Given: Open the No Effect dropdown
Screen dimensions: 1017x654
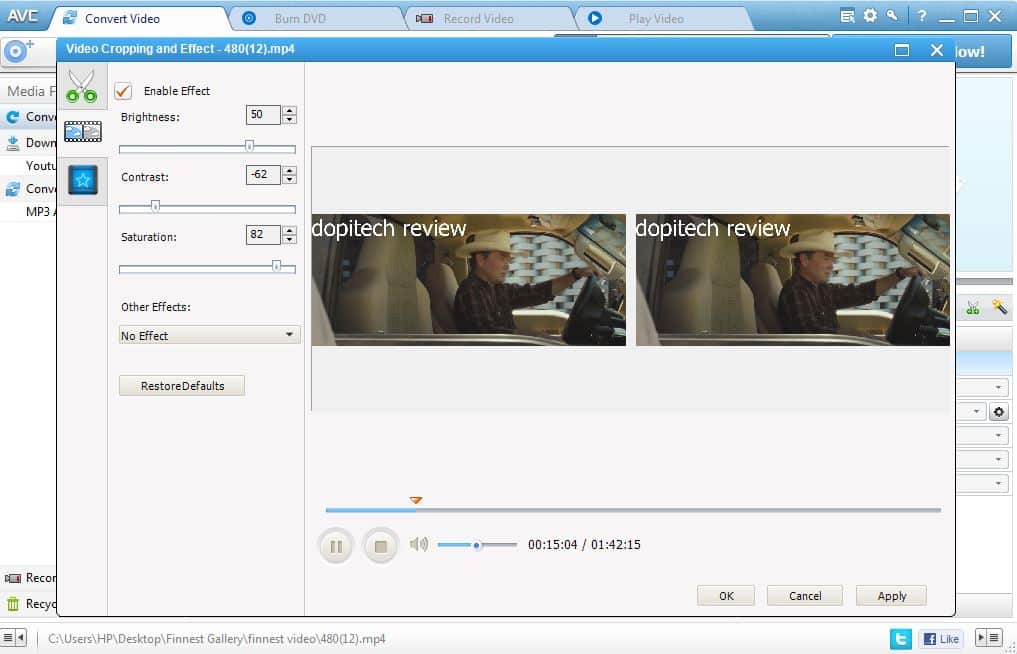Looking at the screenshot, I should tap(208, 335).
